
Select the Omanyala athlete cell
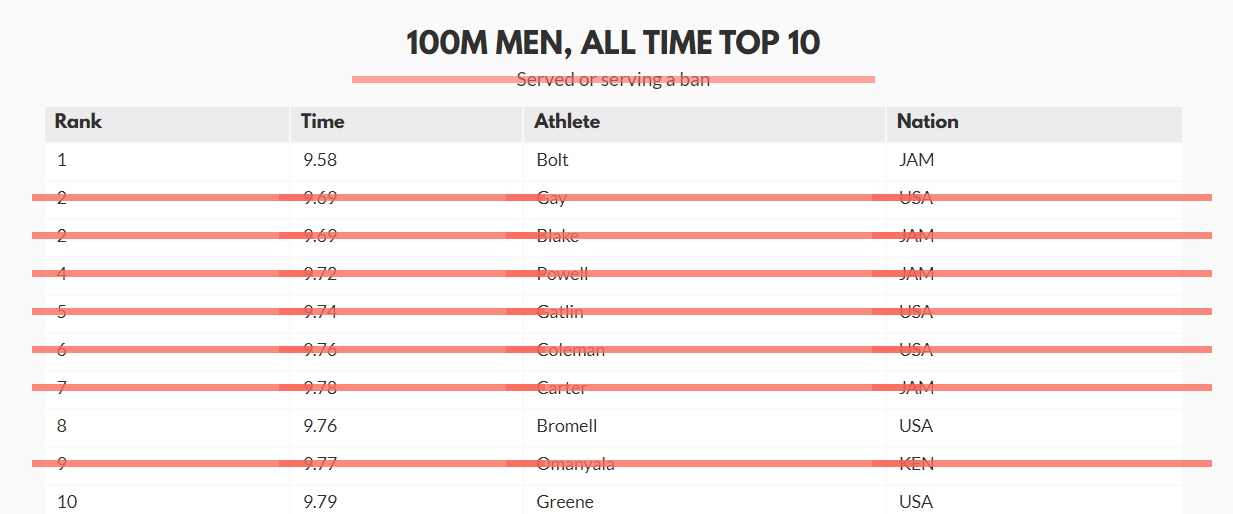click(x=575, y=464)
